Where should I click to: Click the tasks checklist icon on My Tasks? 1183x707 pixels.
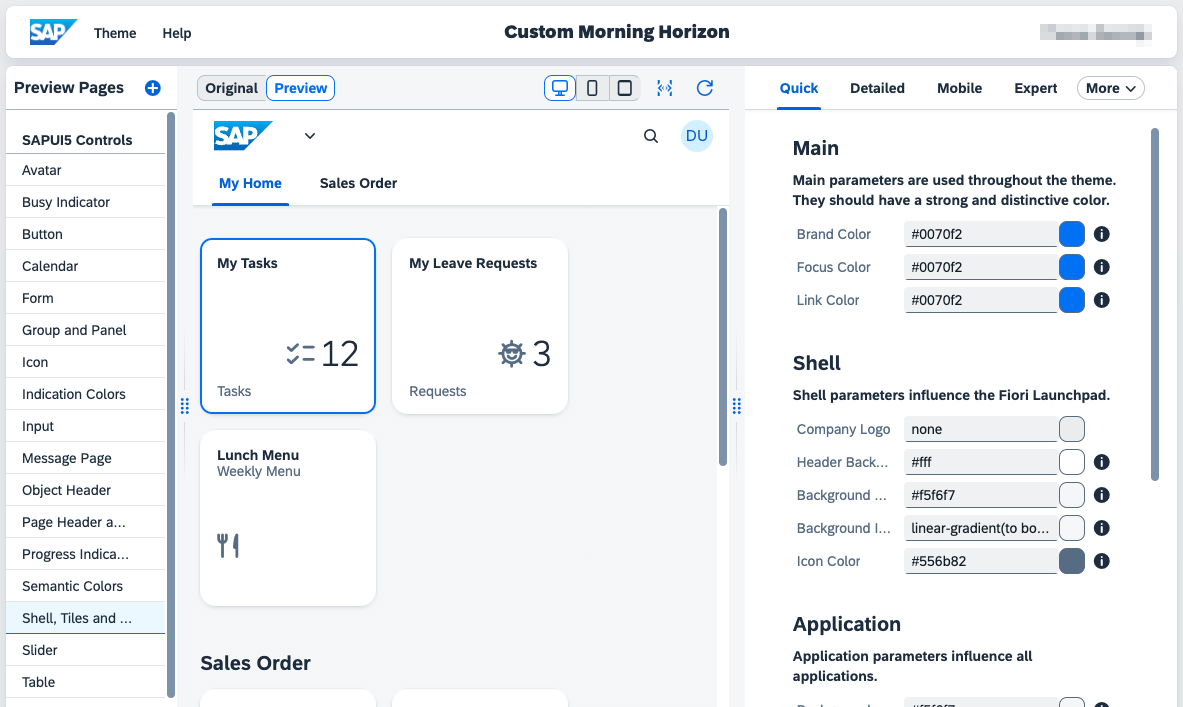[x=300, y=354]
